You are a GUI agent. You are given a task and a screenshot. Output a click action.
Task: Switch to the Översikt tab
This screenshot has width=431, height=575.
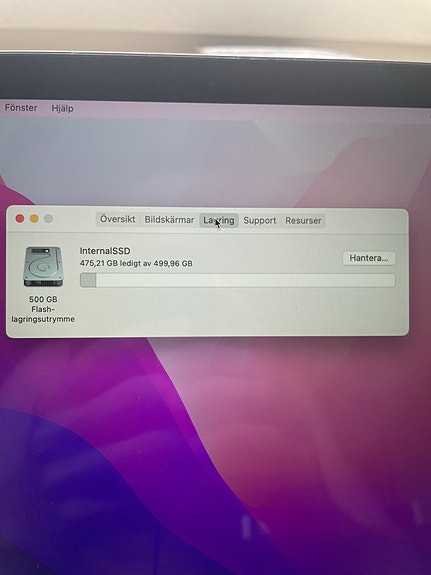point(117,219)
